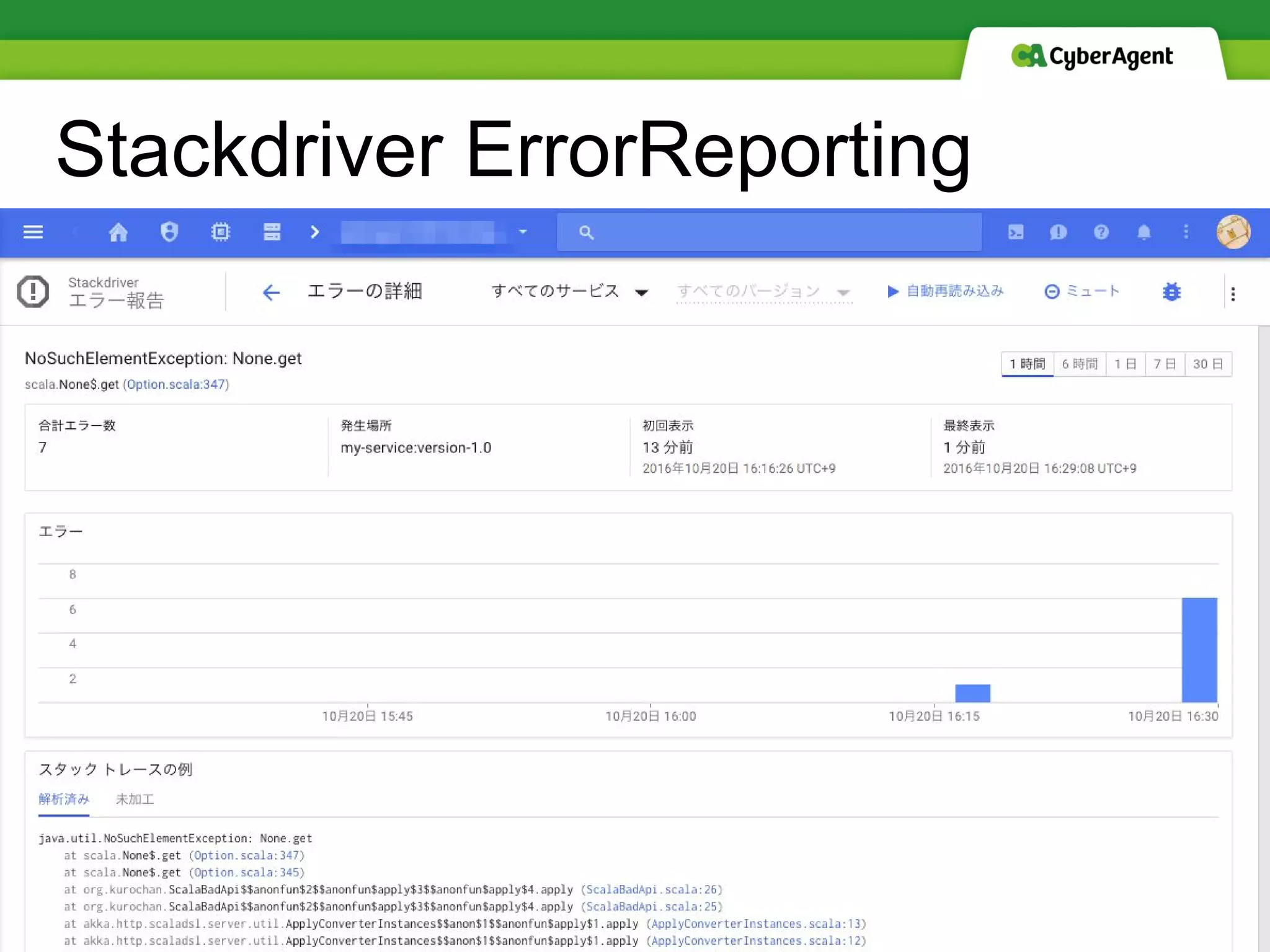Viewport: 1270px width, 952px height.
Task: Open Option.scala:345 in the stack trace
Action: point(247,873)
